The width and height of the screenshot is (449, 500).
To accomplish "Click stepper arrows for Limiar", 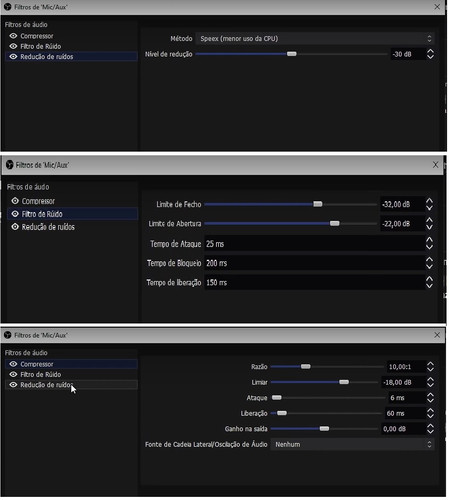I will (430, 382).
